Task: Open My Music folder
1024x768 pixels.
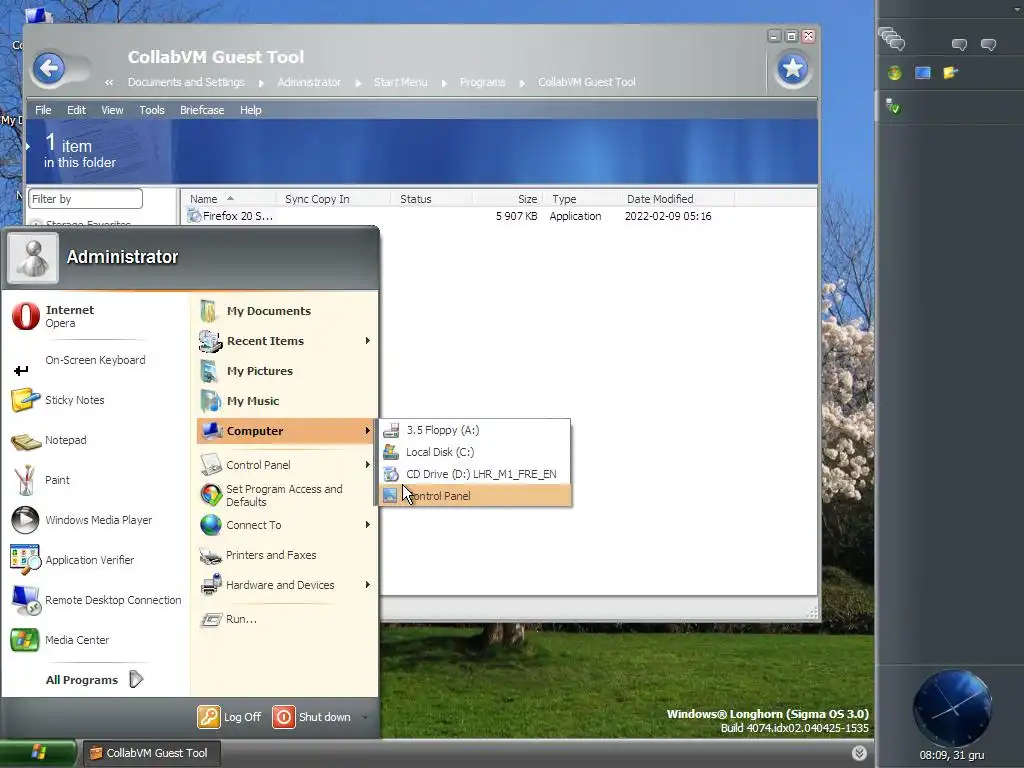Action: pyautogui.click(x=240, y=401)
